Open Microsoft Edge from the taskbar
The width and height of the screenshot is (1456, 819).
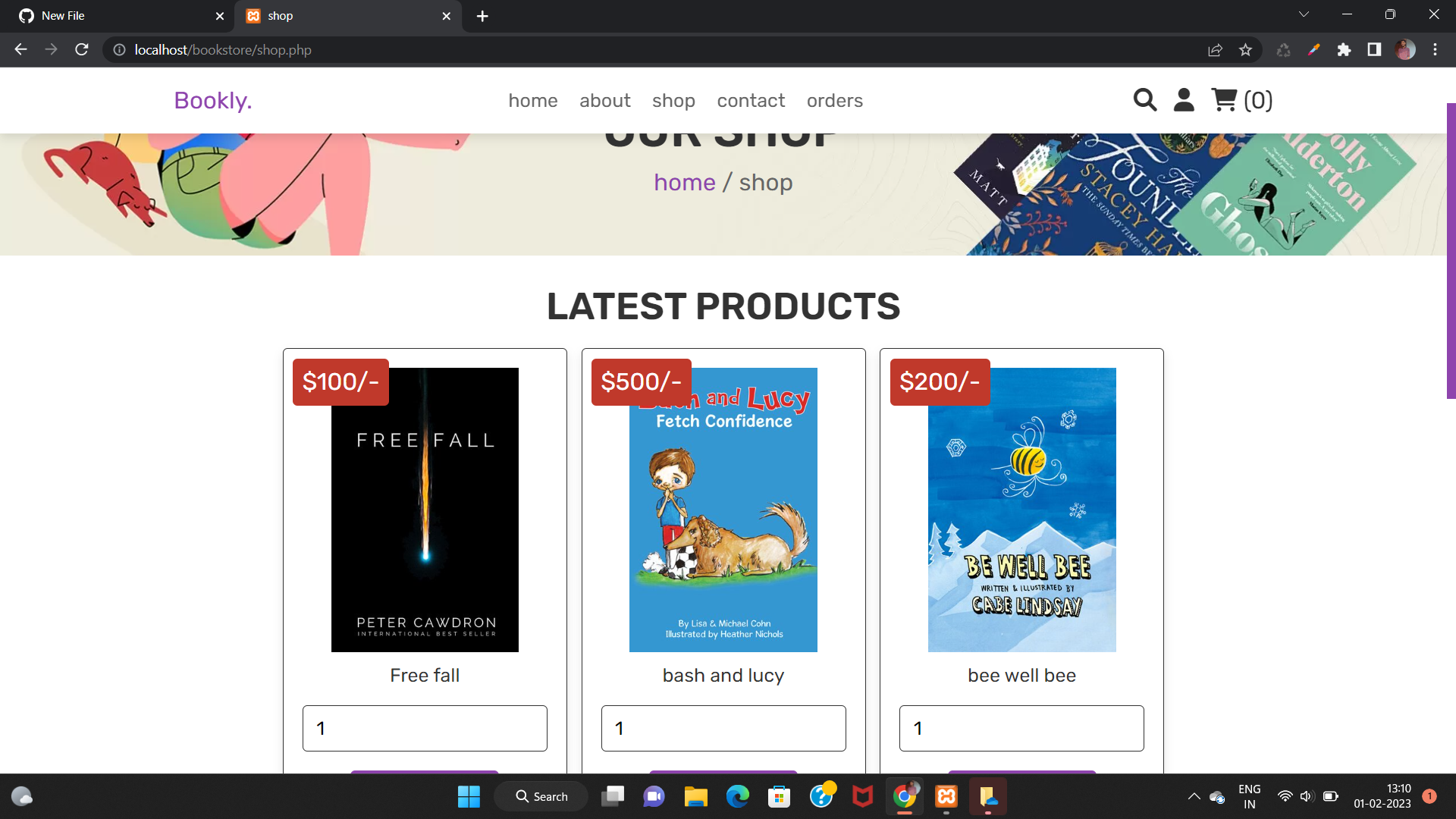click(737, 796)
